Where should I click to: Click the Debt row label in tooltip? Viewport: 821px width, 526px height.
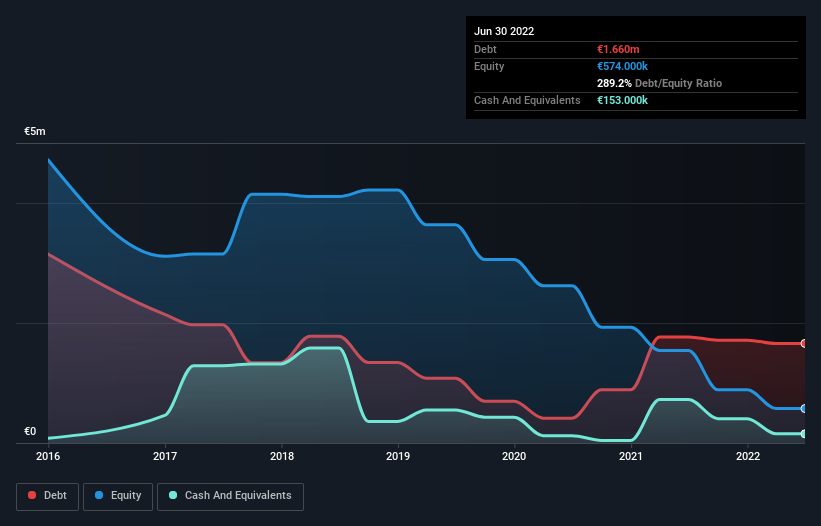pyautogui.click(x=485, y=49)
